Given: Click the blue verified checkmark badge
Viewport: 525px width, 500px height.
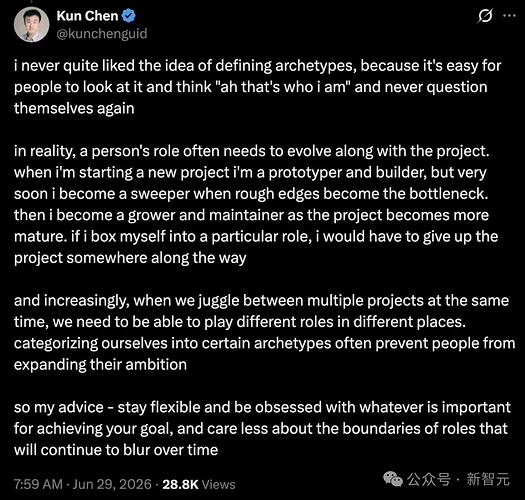Looking at the screenshot, I should point(129,16).
